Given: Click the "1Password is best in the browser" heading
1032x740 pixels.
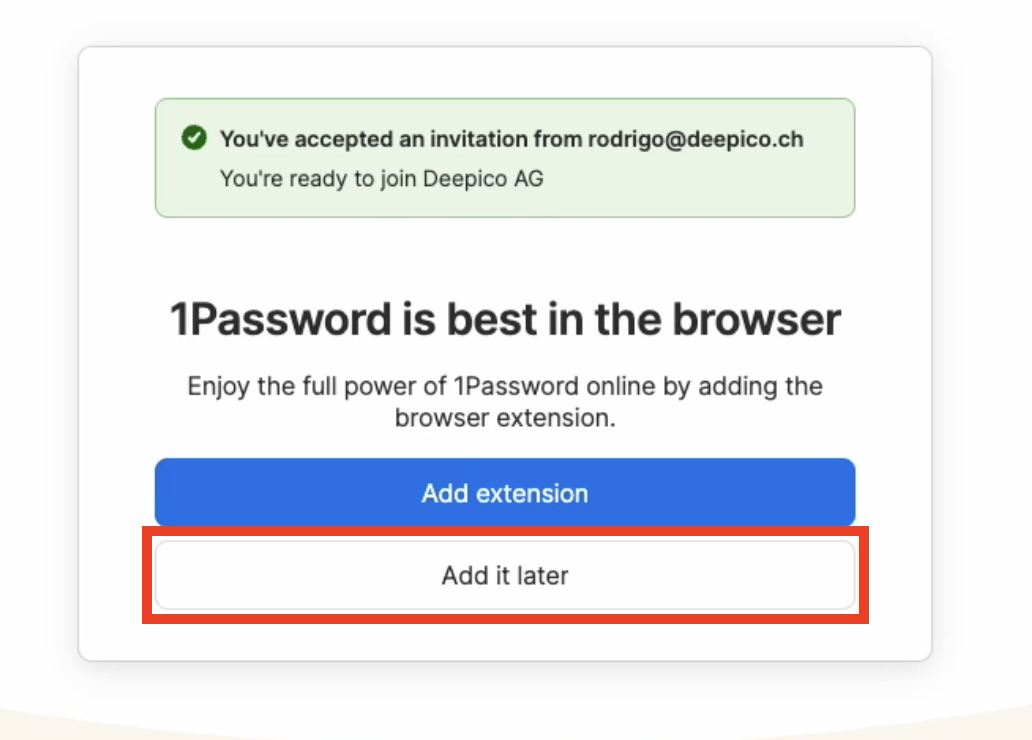Looking at the screenshot, I should pos(504,320).
